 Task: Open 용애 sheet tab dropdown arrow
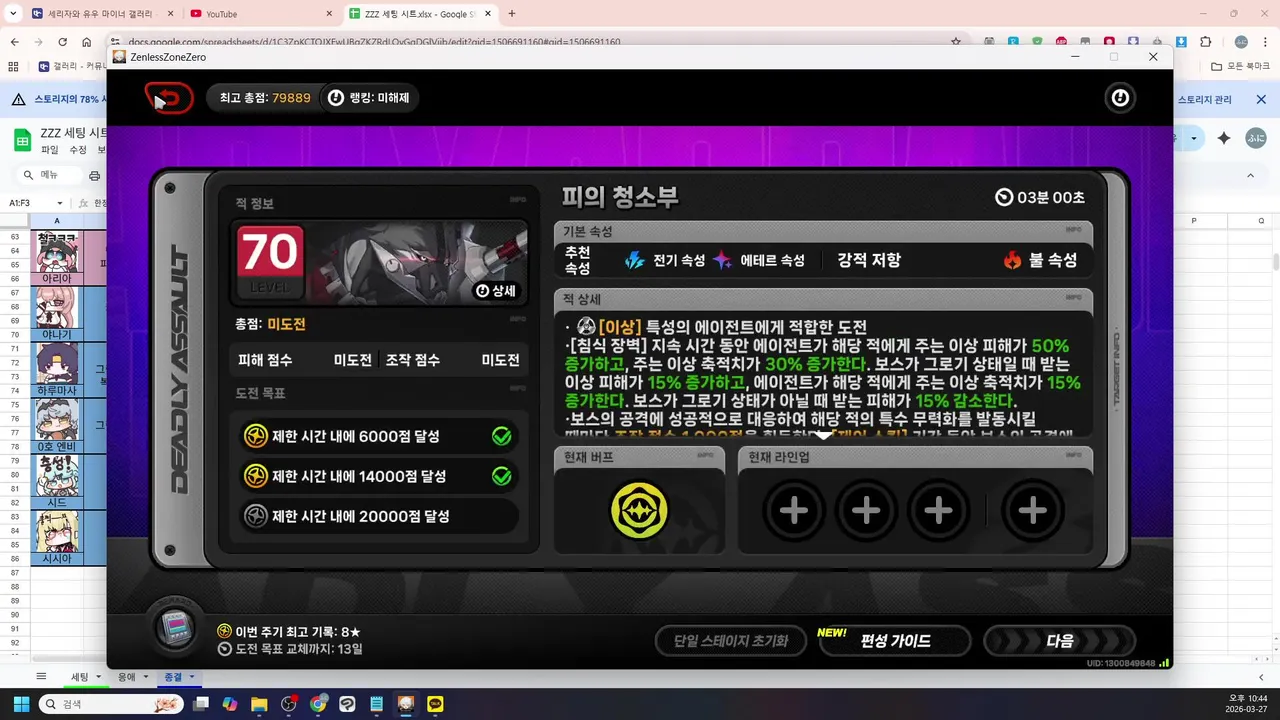pos(146,677)
